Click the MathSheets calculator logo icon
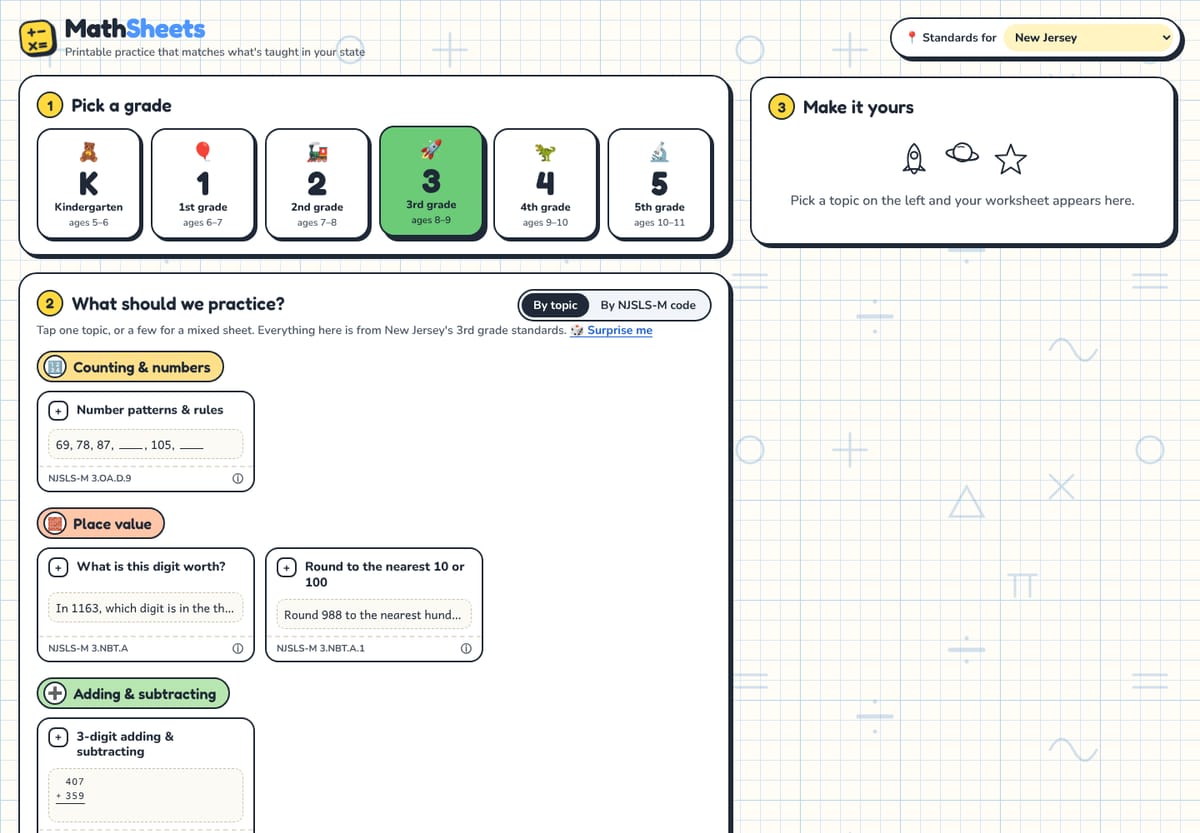This screenshot has height=833, width=1200. (37, 38)
